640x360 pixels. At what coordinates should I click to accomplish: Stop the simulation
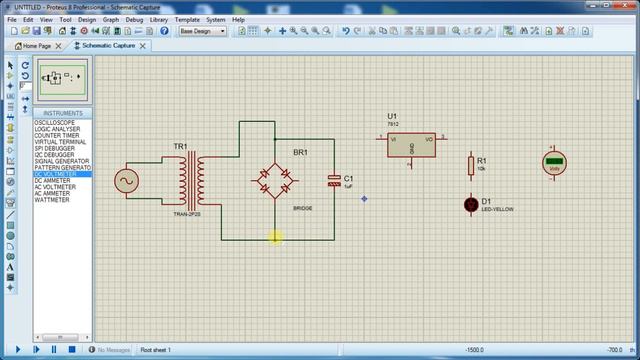click(x=72, y=349)
